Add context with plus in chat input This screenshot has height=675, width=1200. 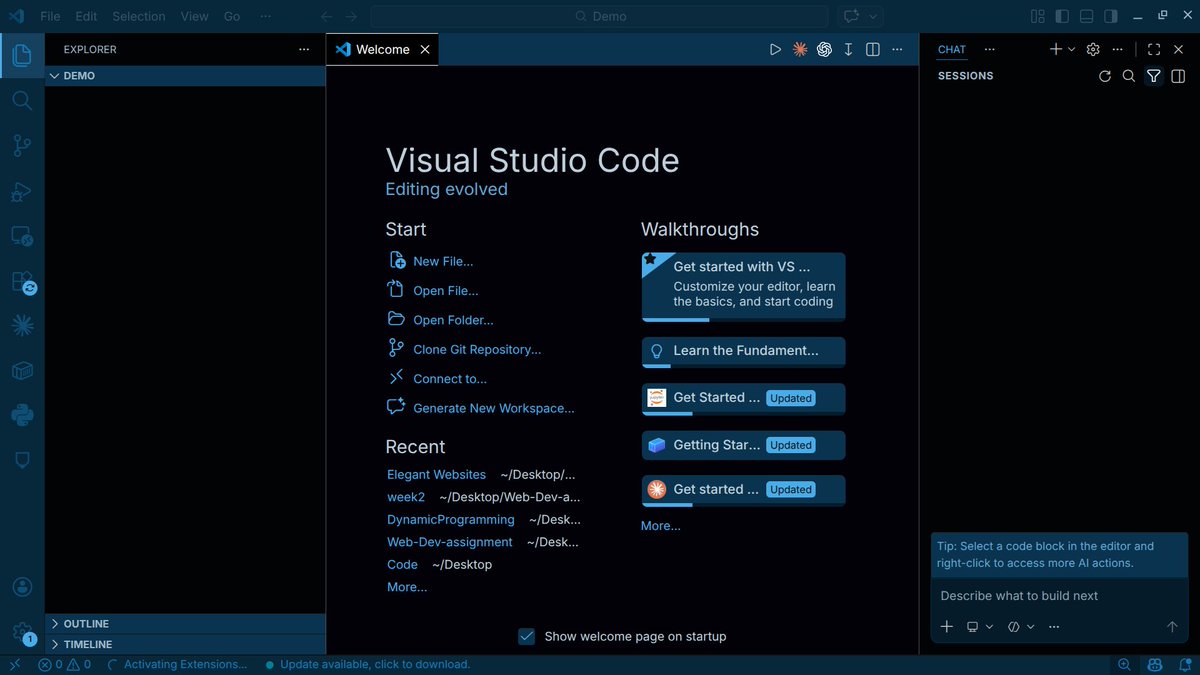[x=947, y=627]
